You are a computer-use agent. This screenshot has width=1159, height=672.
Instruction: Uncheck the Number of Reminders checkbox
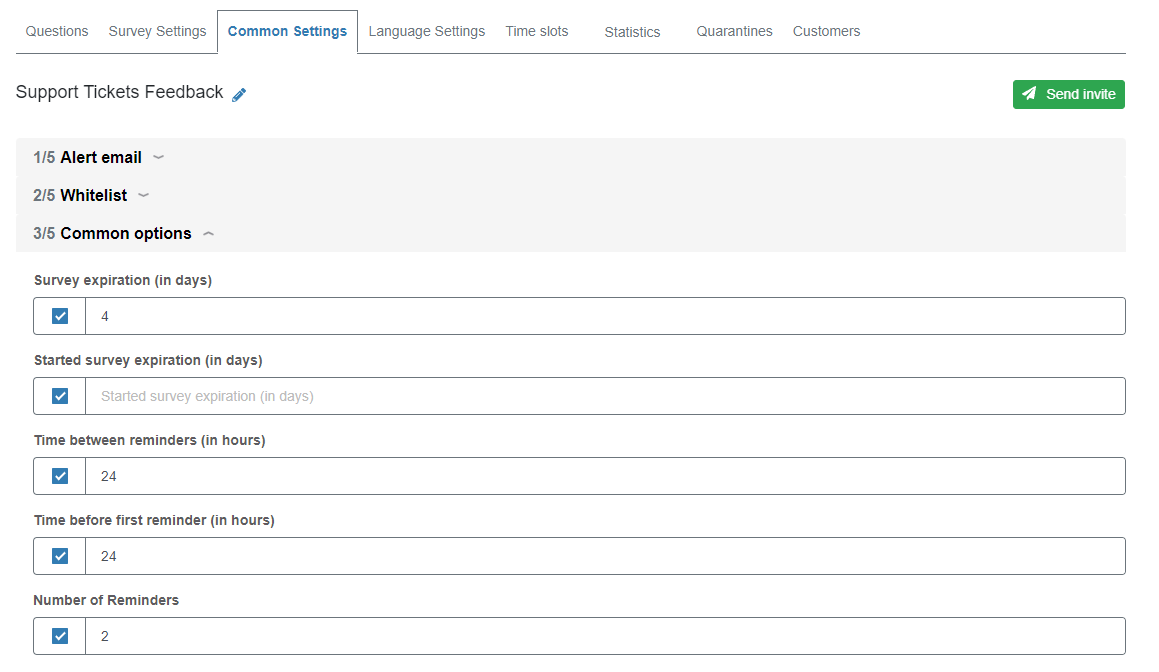point(60,636)
